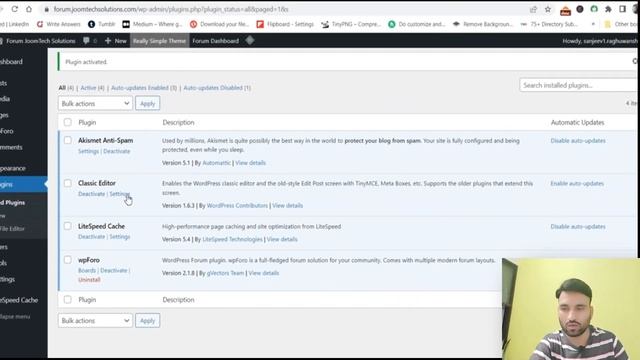Open the wpForo Boards link
The image size is (640, 360).
tap(87, 271)
